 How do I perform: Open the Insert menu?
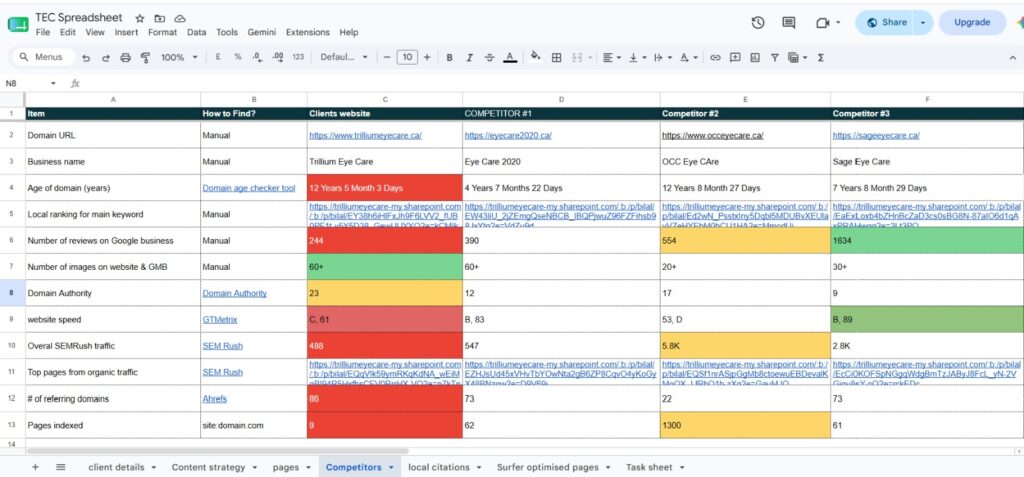tap(126, 32)
